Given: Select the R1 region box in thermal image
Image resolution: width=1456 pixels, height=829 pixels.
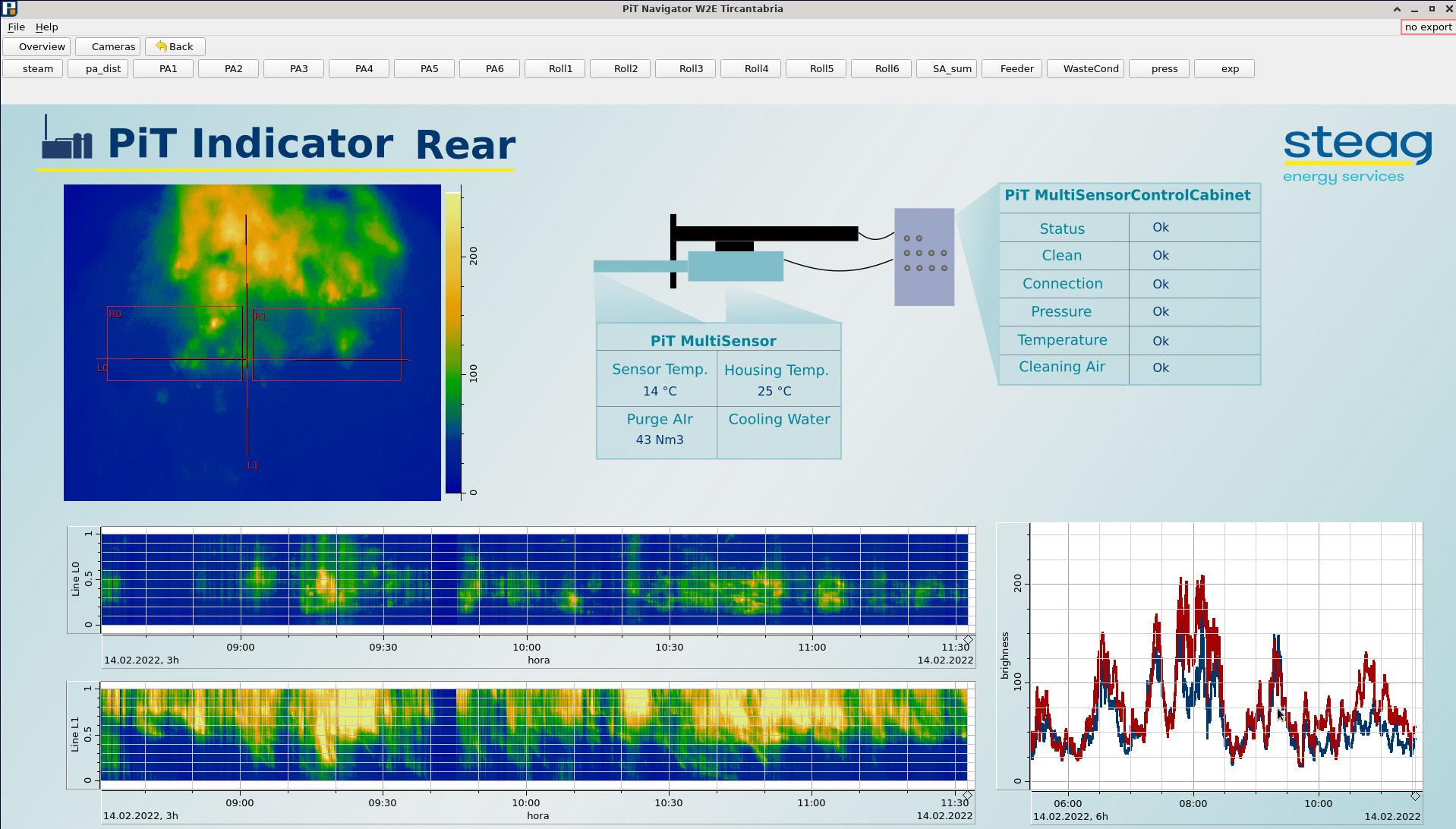Looking at the screenshot, I should tap(326, 345).
